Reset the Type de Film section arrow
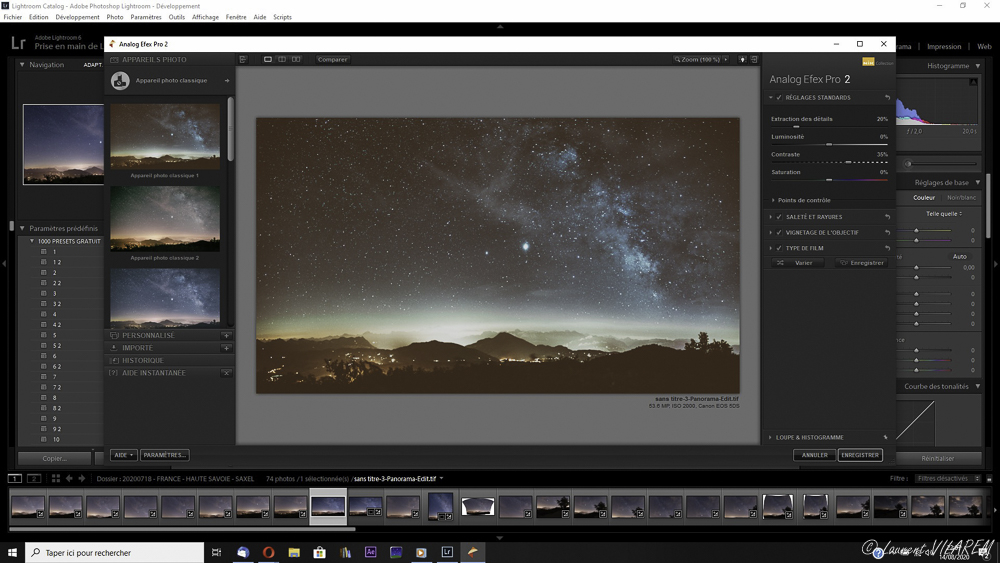Viewport: 1000px width, 563px height. pyautogui.click(x=887, y=248)
